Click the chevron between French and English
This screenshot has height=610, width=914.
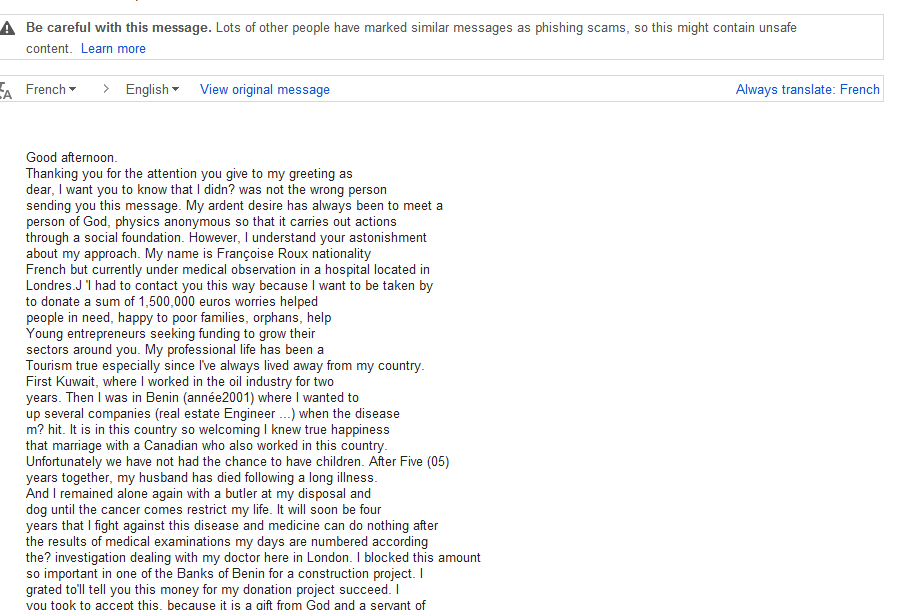click(x=106, y=89)
